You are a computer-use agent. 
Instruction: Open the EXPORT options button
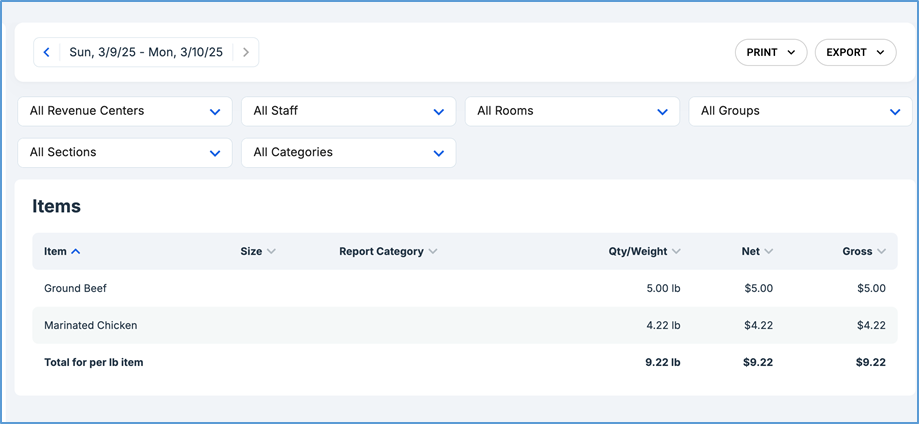point(855,52)
